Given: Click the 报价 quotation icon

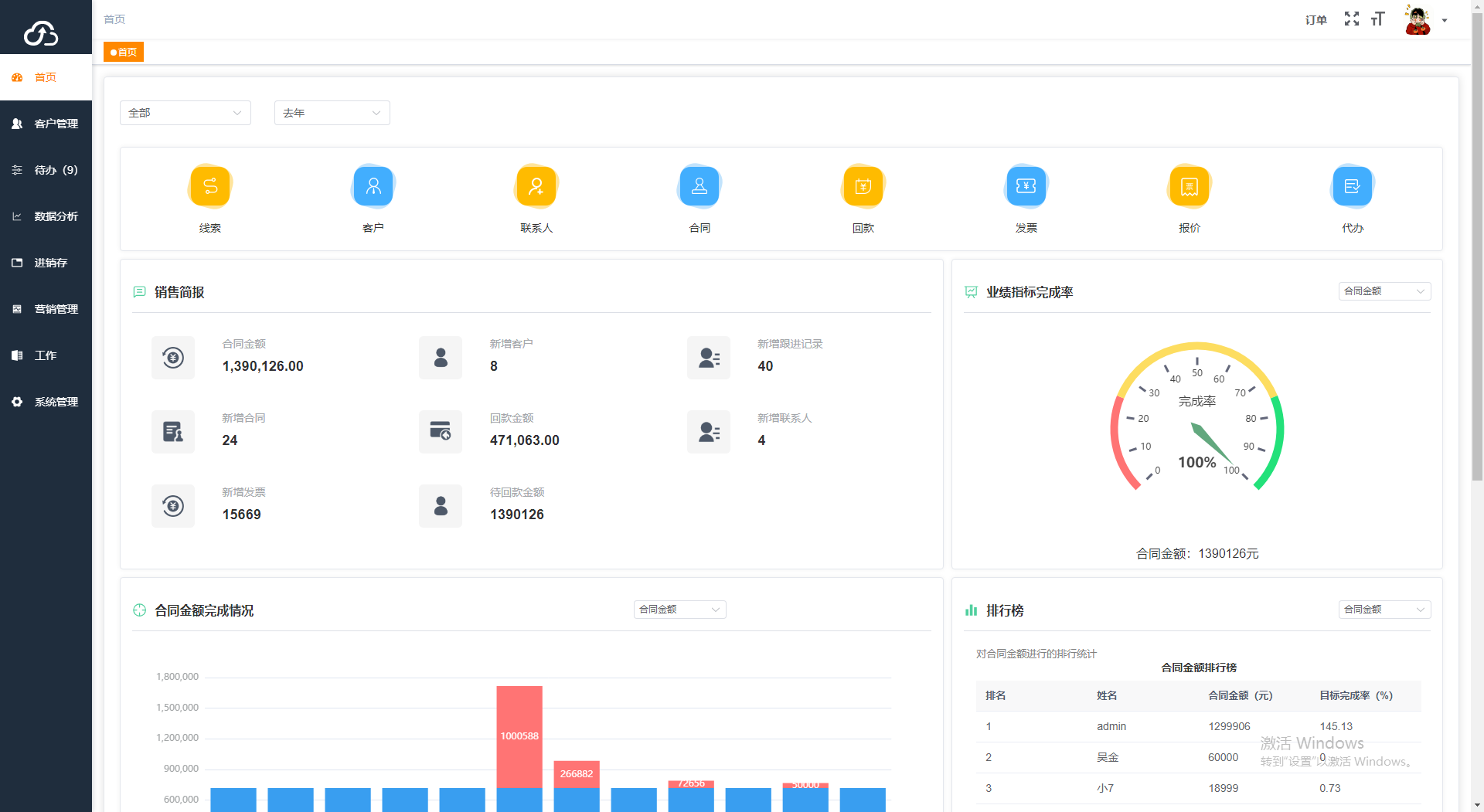Looking at the screenshot, I should 1189,186.
